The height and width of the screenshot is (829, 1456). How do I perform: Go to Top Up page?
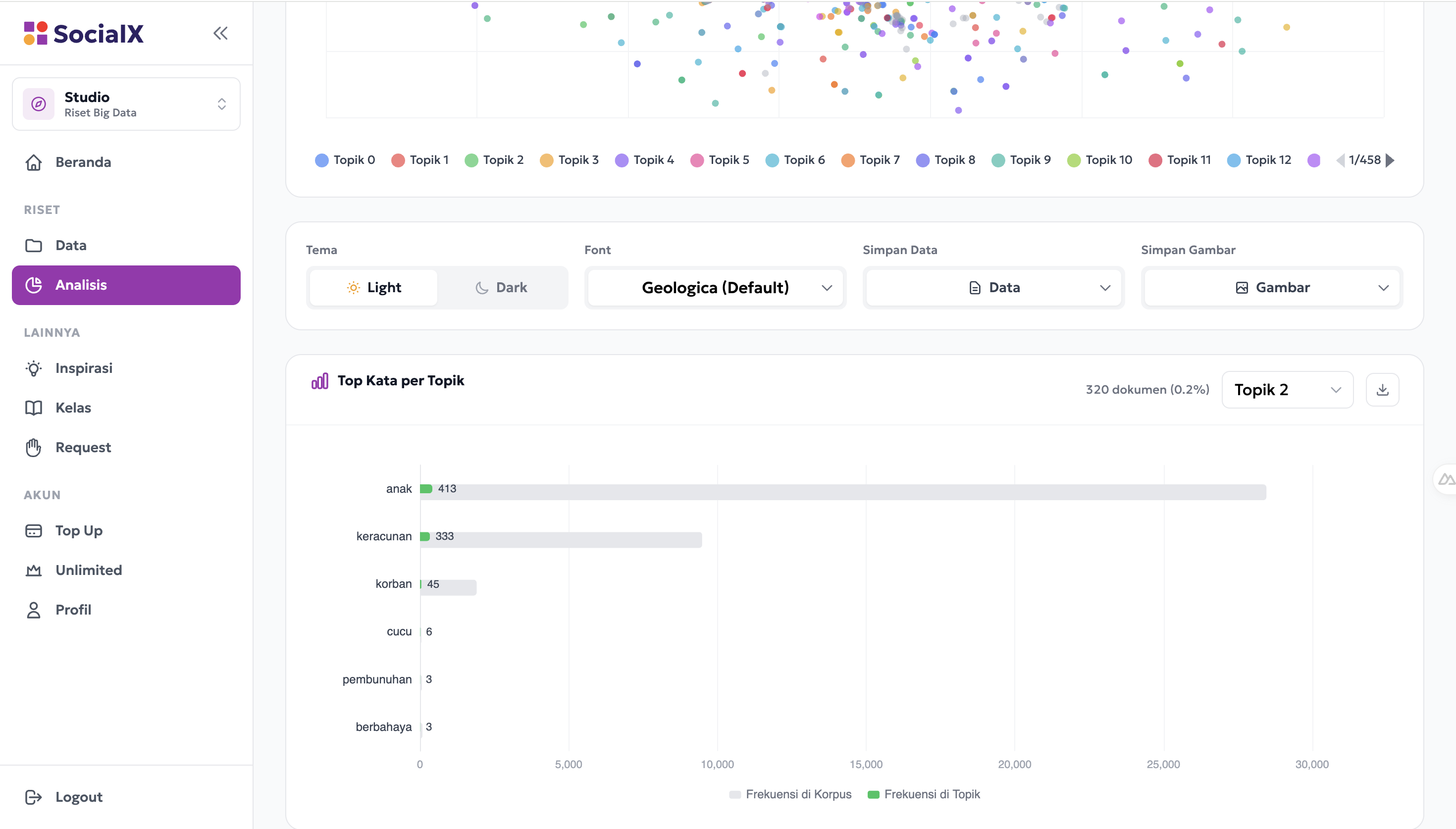[x=126, y=531]
